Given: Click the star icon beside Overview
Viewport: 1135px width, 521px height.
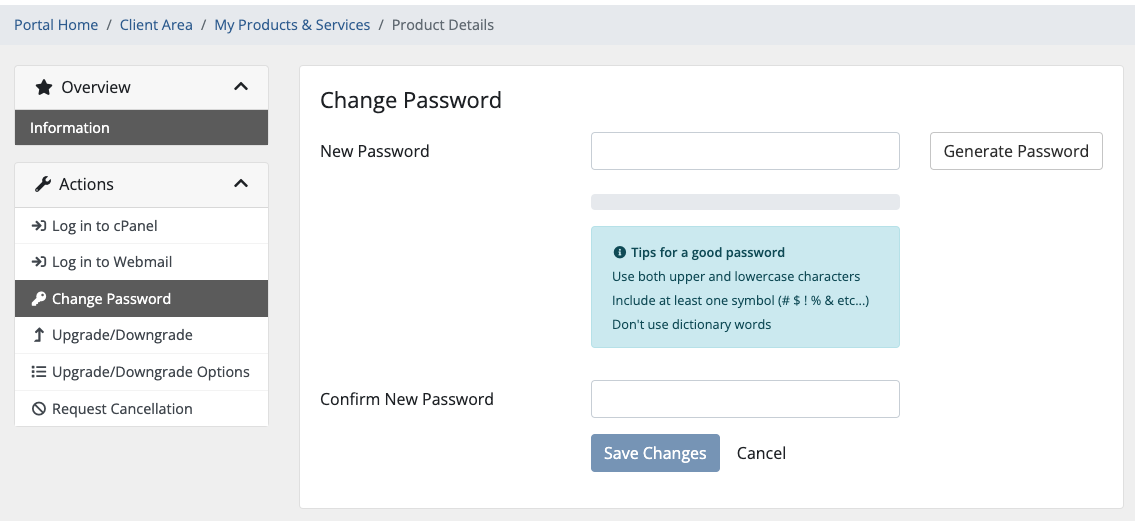Looking at the screenshot, I should 43,88.
